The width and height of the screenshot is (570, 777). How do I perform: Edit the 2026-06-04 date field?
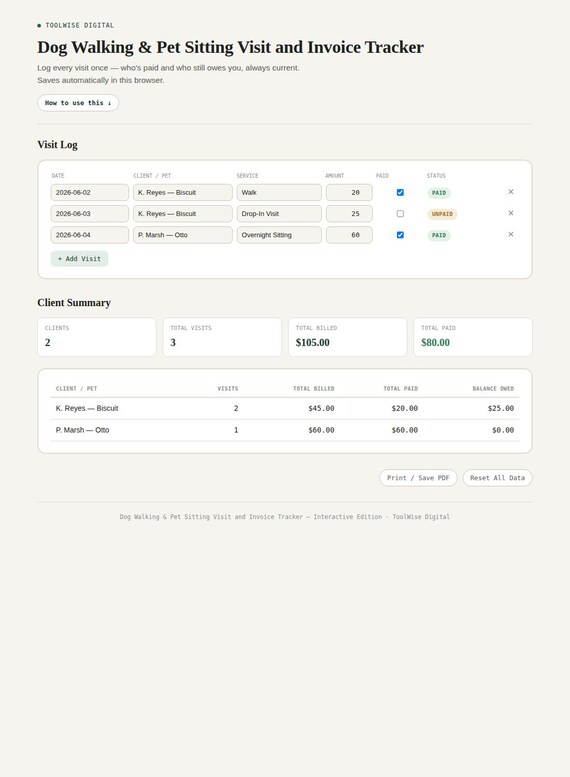90,235
